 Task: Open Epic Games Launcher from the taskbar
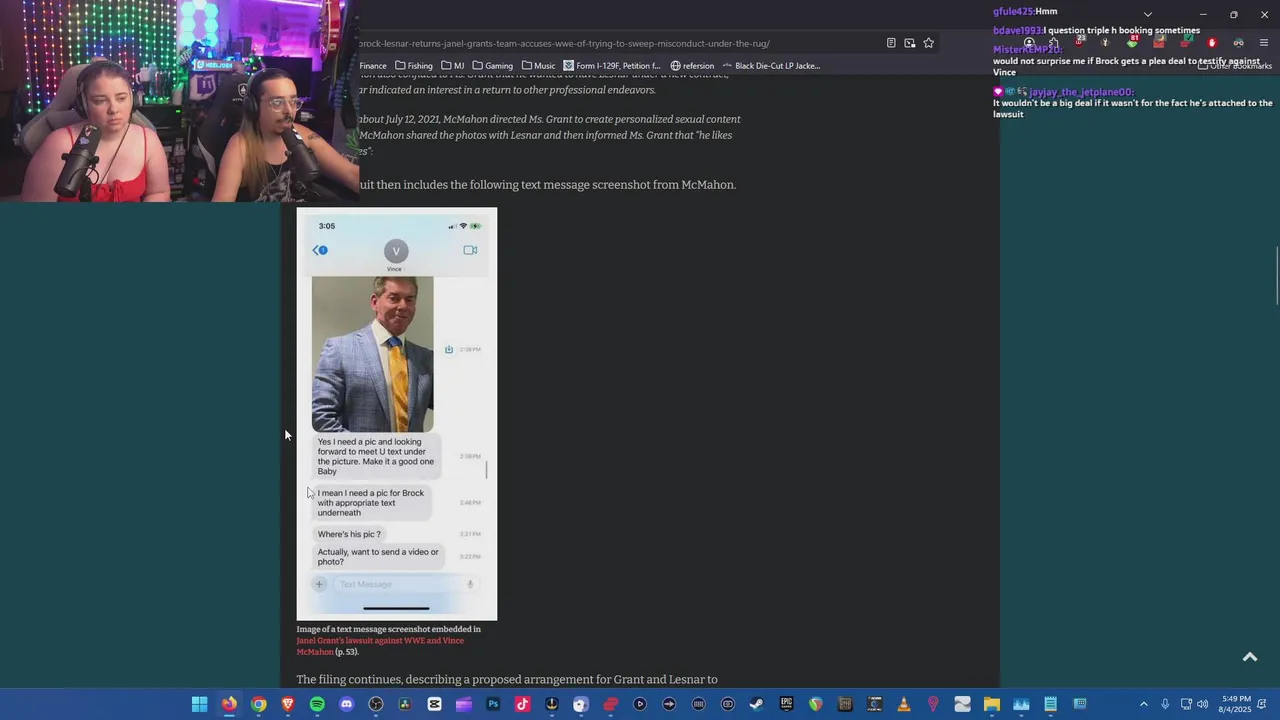(x=786, y=704)
